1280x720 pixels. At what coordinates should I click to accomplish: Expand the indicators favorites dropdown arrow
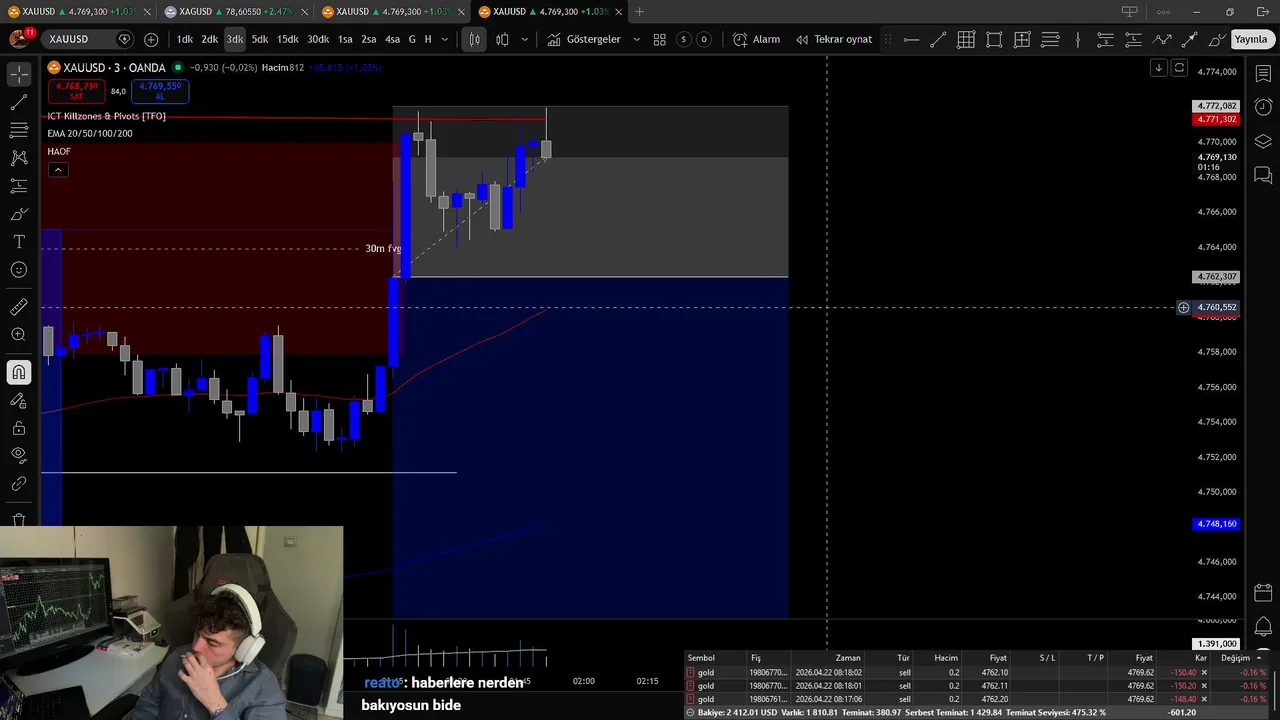click(637, 39)
